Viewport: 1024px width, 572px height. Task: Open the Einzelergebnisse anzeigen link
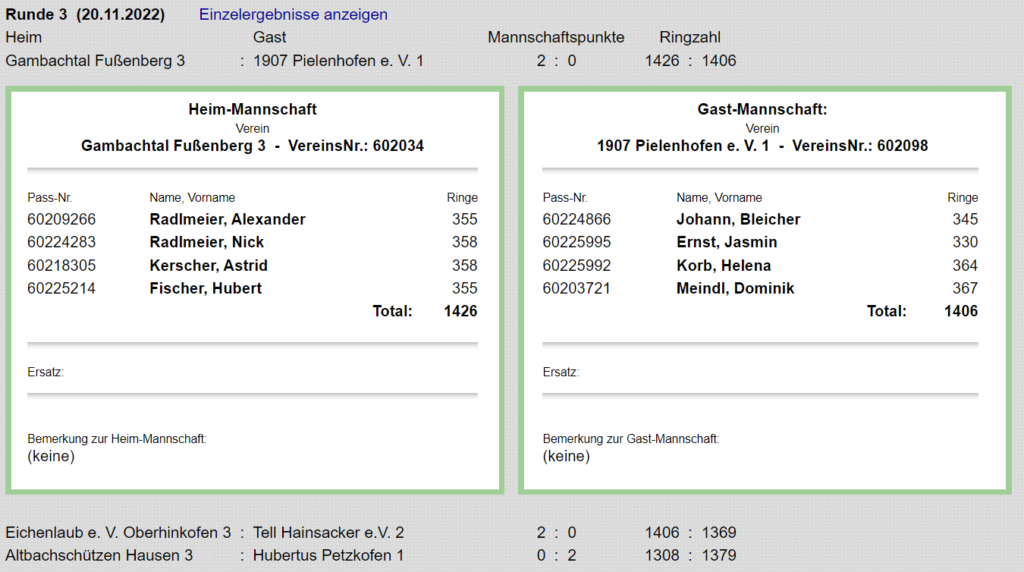click(293, 15)
